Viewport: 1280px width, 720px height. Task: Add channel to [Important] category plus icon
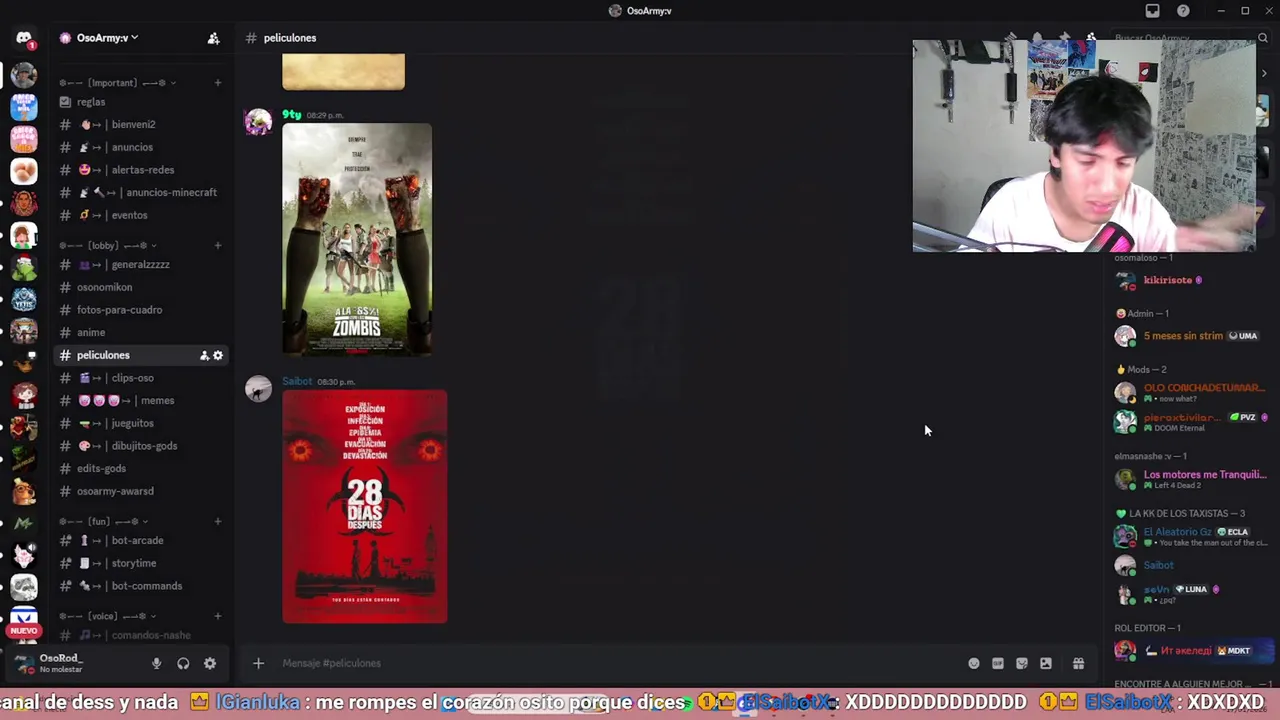point(218,83)
